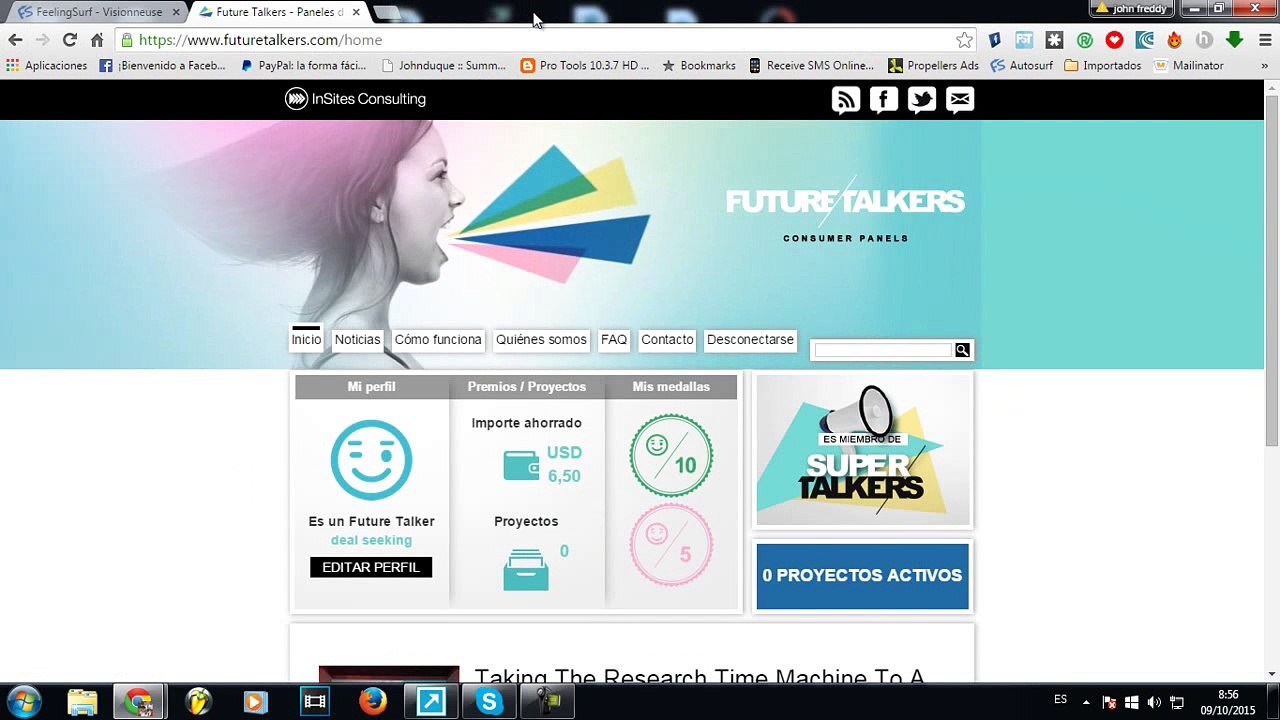The width and height of the screenshot is (1280, 720).
Task: Go back to the previous page
Action: 15,40
